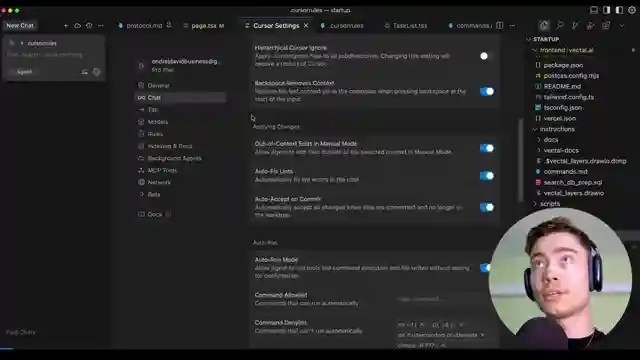The height and width of the screenshot is (360, 640).
Task: Open the Source Control view icon
Action: (575, 25)
